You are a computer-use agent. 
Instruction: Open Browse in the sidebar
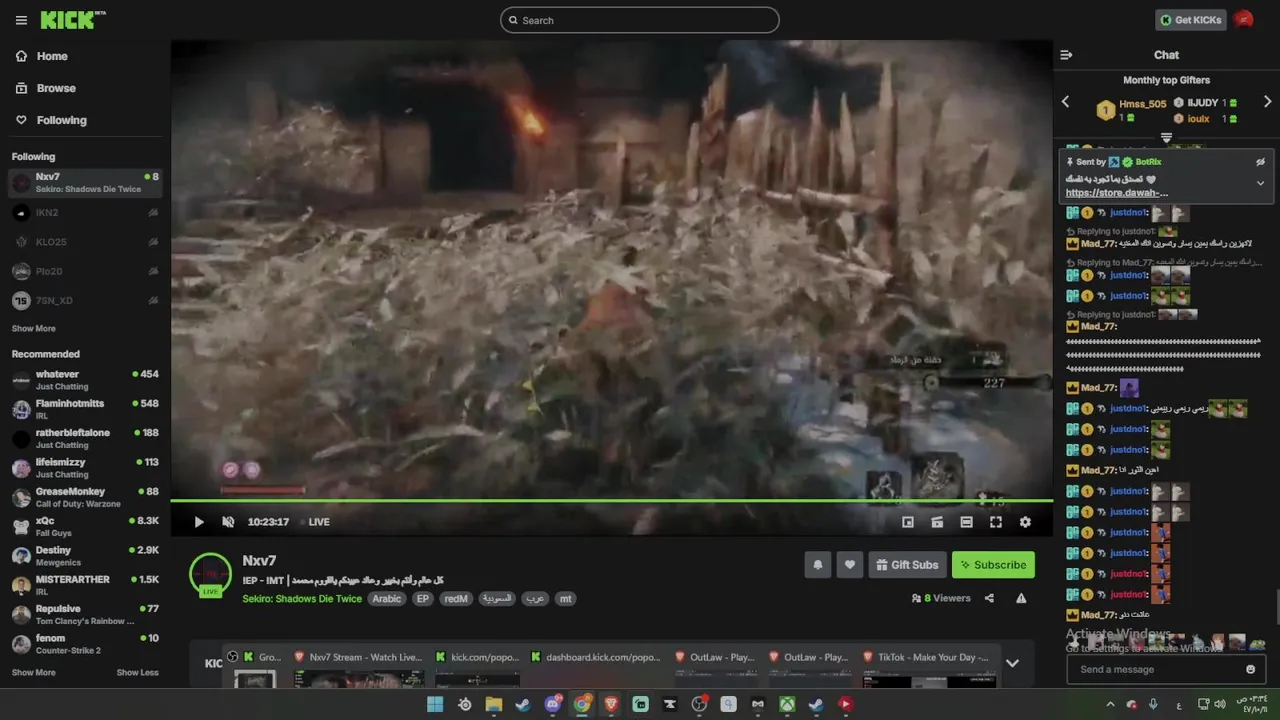56,88
